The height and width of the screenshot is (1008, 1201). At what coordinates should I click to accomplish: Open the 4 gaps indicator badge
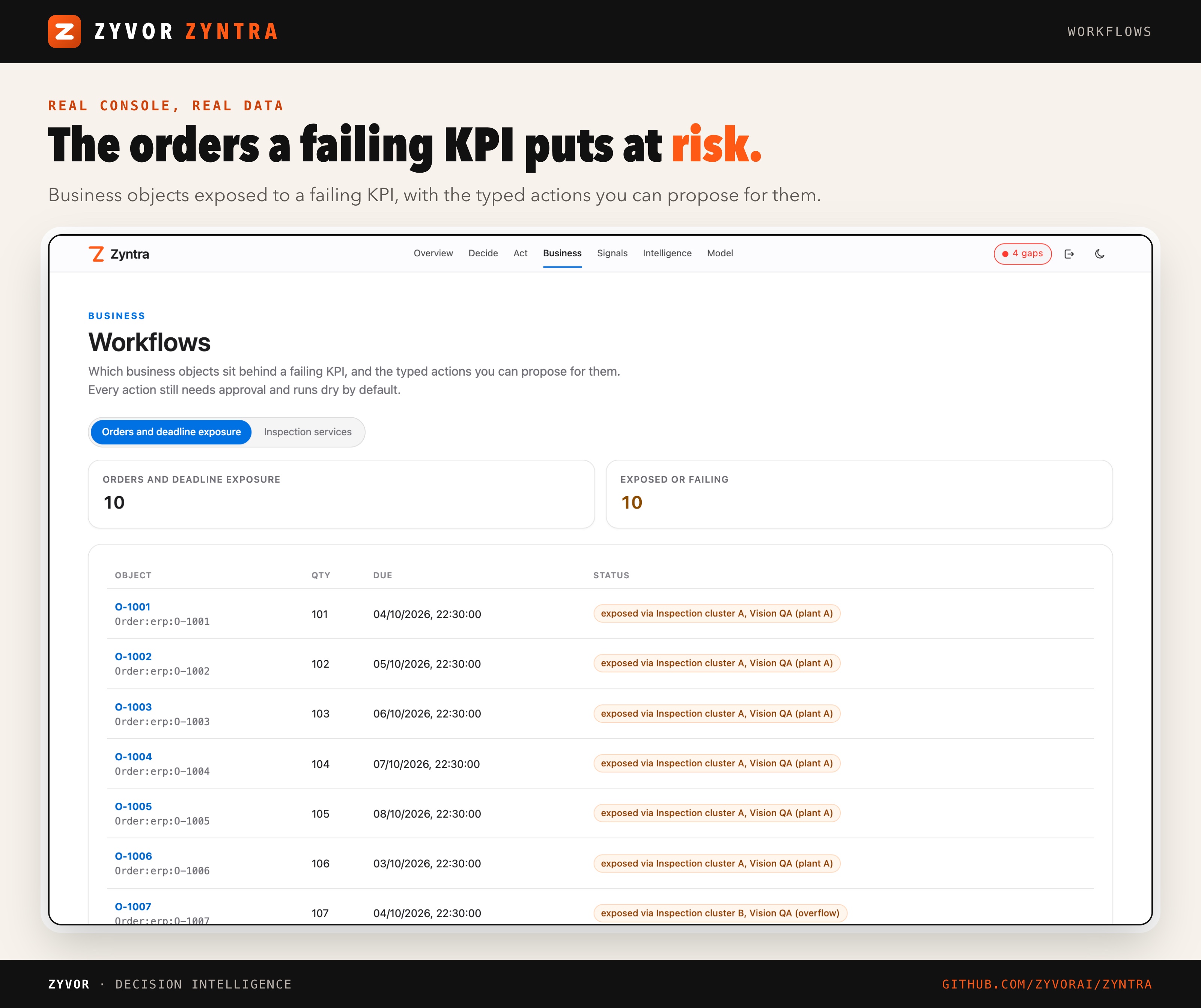(x=1023, y=254)
